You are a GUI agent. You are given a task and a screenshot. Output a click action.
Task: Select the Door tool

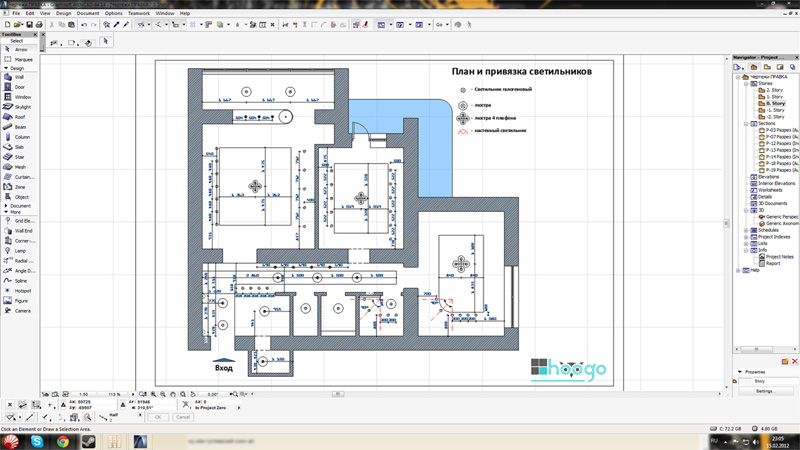tap(19, 87)
